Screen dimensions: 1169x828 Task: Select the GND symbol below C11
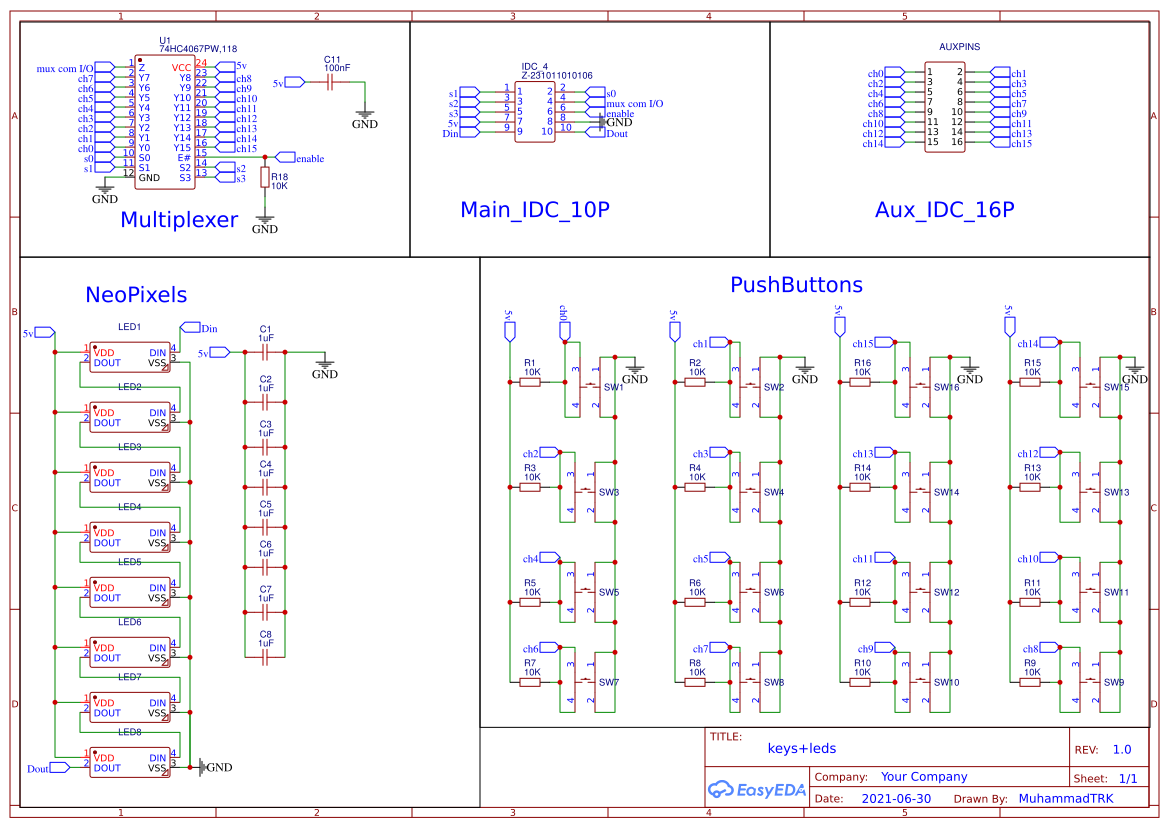click(x=364, y=112)
